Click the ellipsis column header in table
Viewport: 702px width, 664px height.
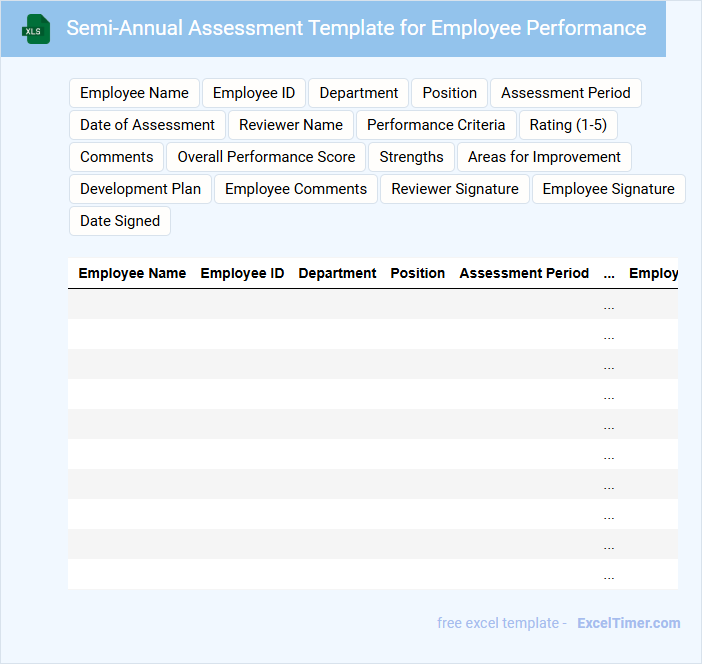point(609,273)
